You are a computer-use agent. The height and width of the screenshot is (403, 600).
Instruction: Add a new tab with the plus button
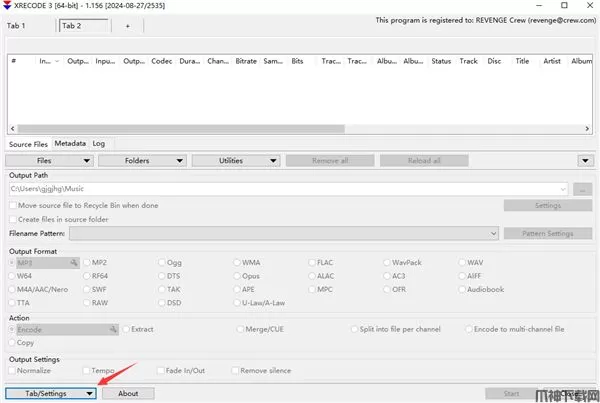[x=127, y=26]
